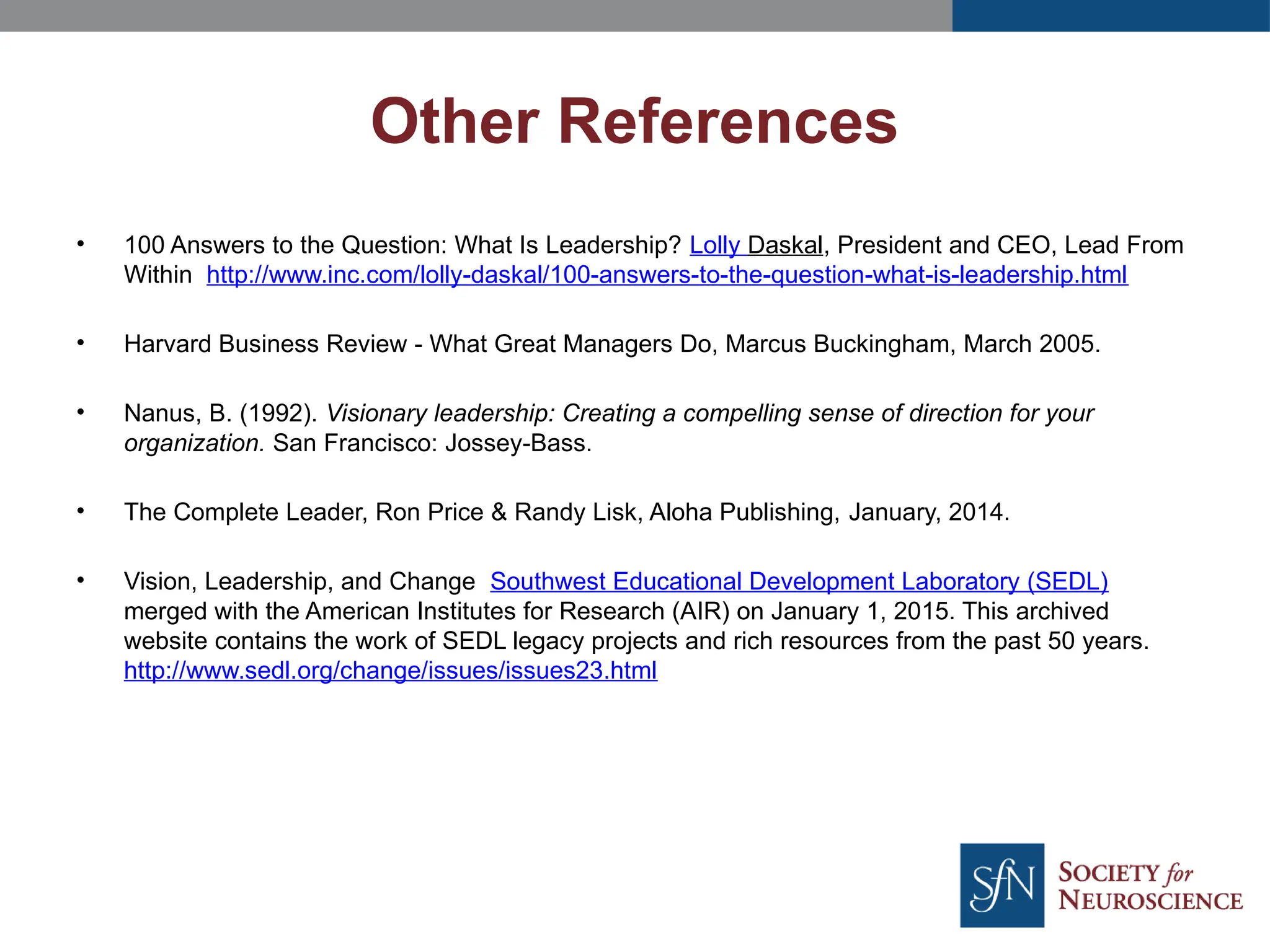The image size is (1270, 952).
Task: Click the Vision, Leadership, and Change text
Action: (300, 581)
